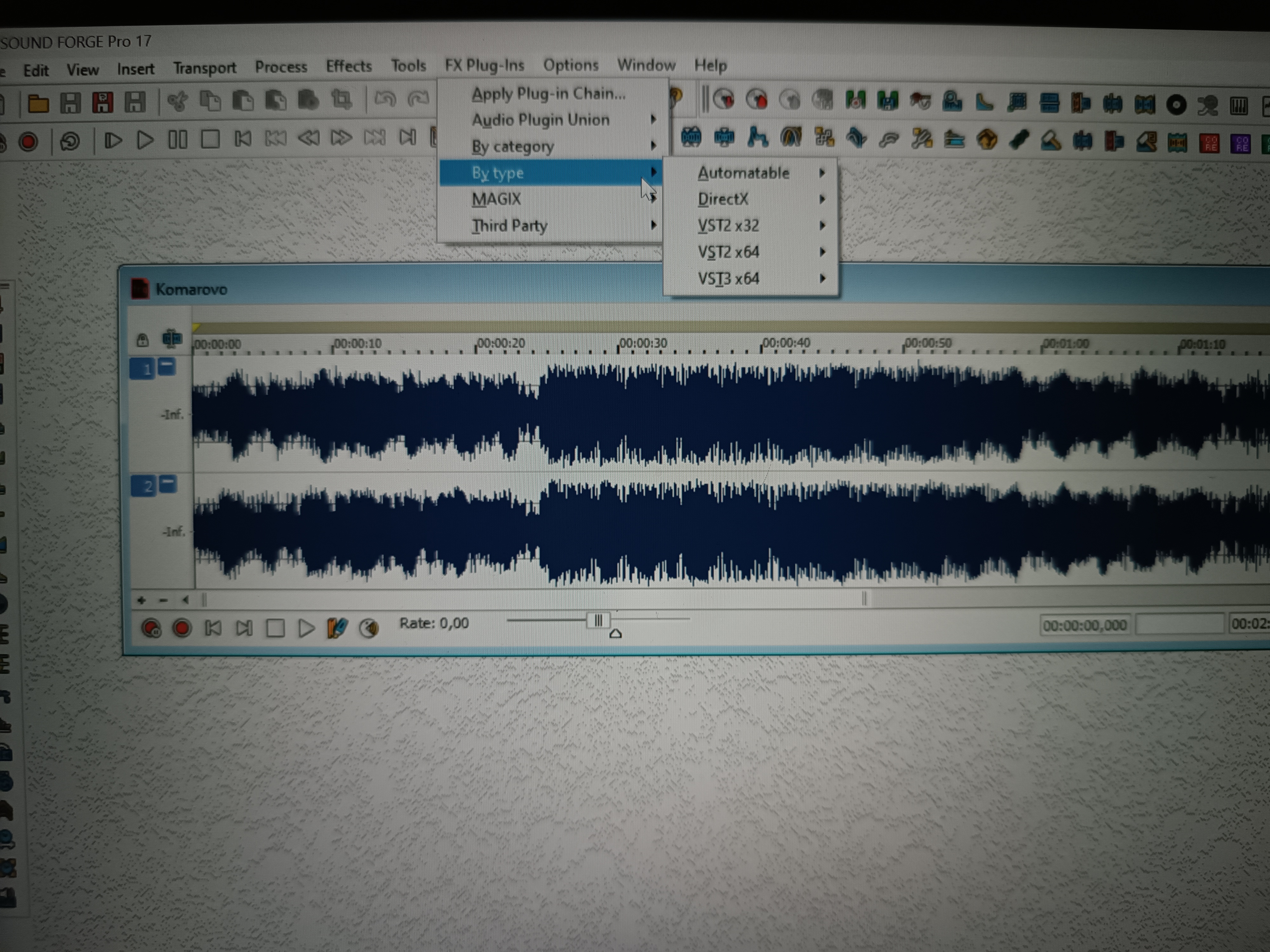Click Go to End in Komarovo window transport
Screen dimensions: 1270x952
244,628
